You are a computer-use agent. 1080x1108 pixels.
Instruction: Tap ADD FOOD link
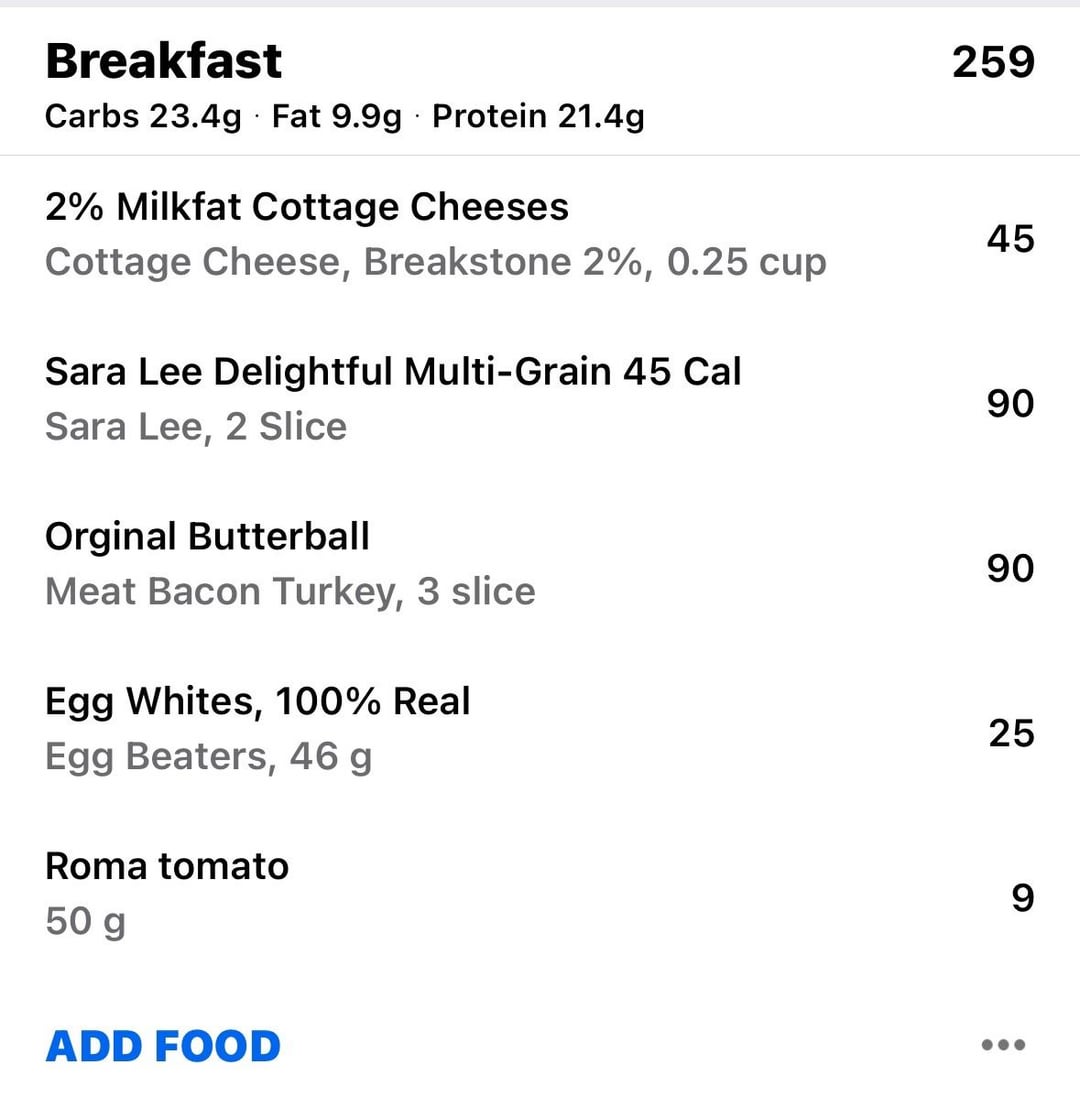[x=163, y=1047]
